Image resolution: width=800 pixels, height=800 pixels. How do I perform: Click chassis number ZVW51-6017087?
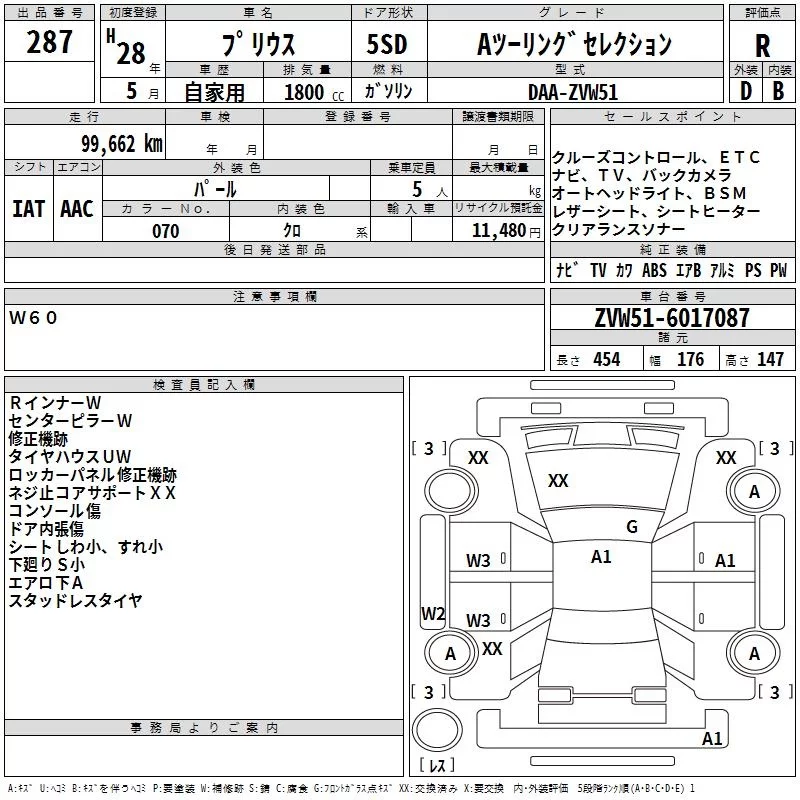coord(672,317)
